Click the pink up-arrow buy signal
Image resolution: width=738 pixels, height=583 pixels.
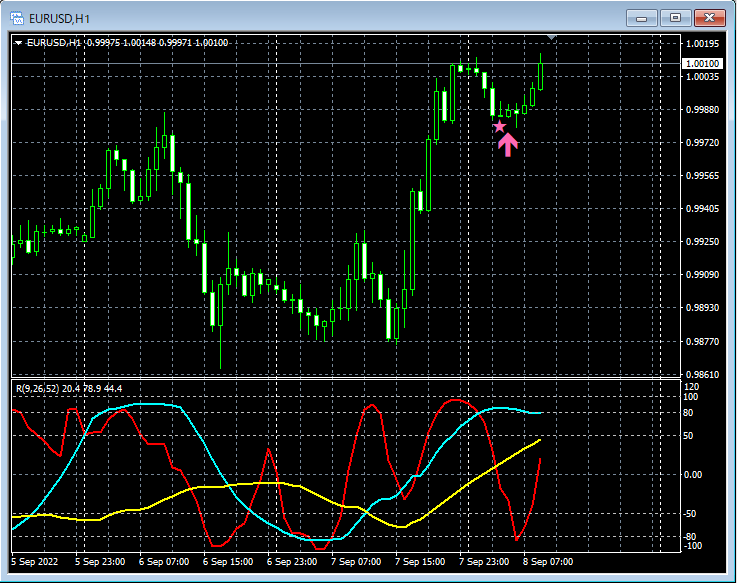(508, 144)
